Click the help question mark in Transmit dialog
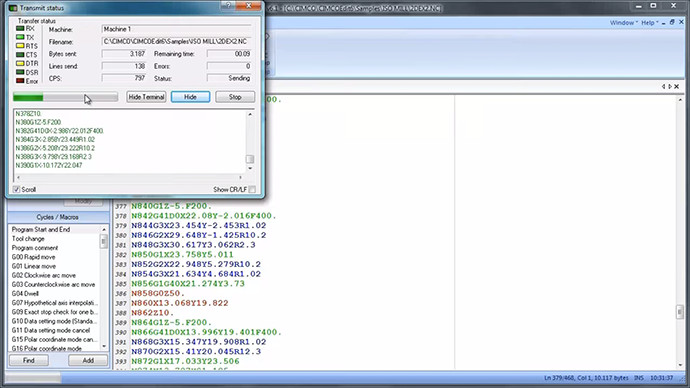 (x=228, y=5)
